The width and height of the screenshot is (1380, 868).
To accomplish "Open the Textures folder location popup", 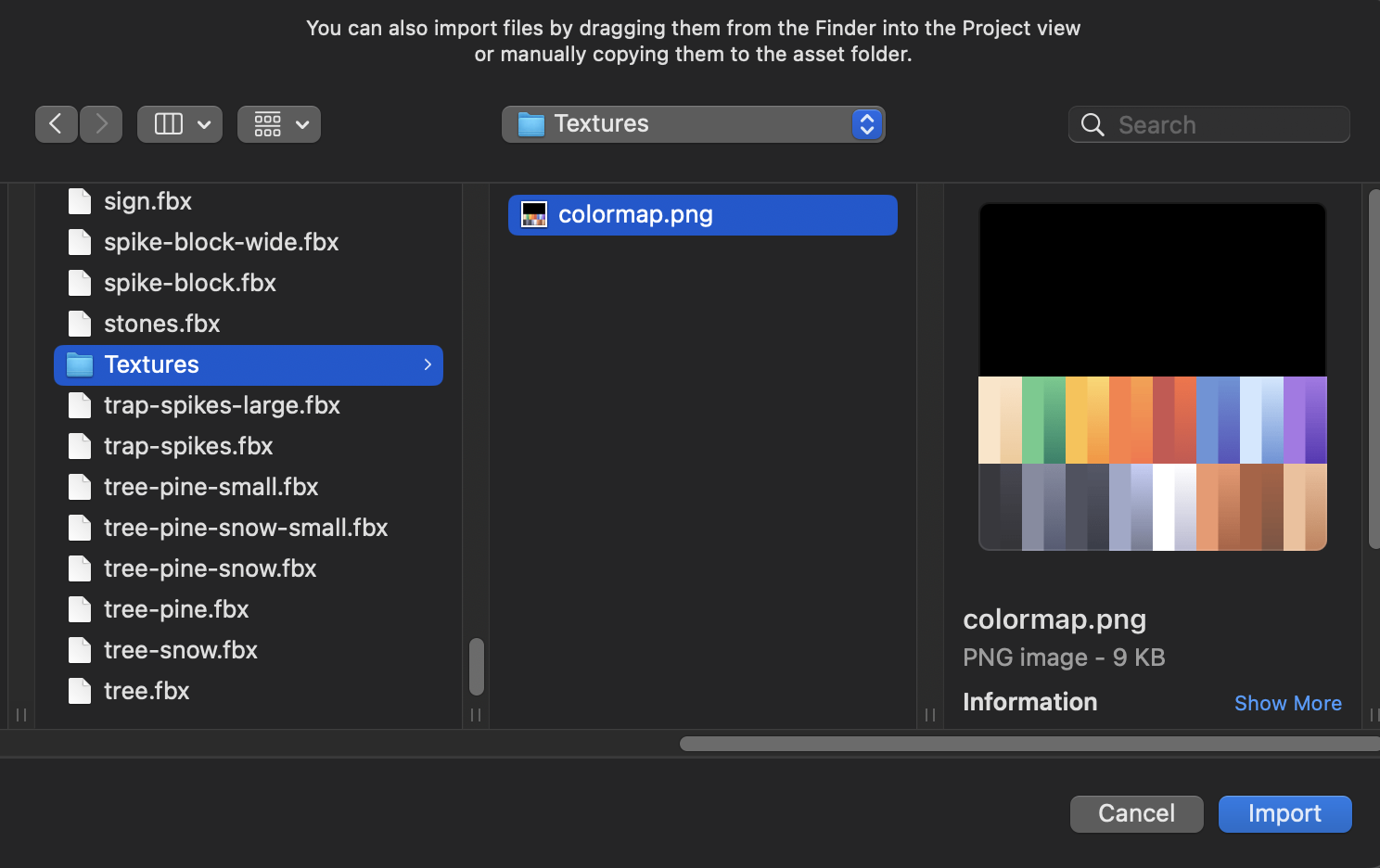I will click(x=693, y=124).
